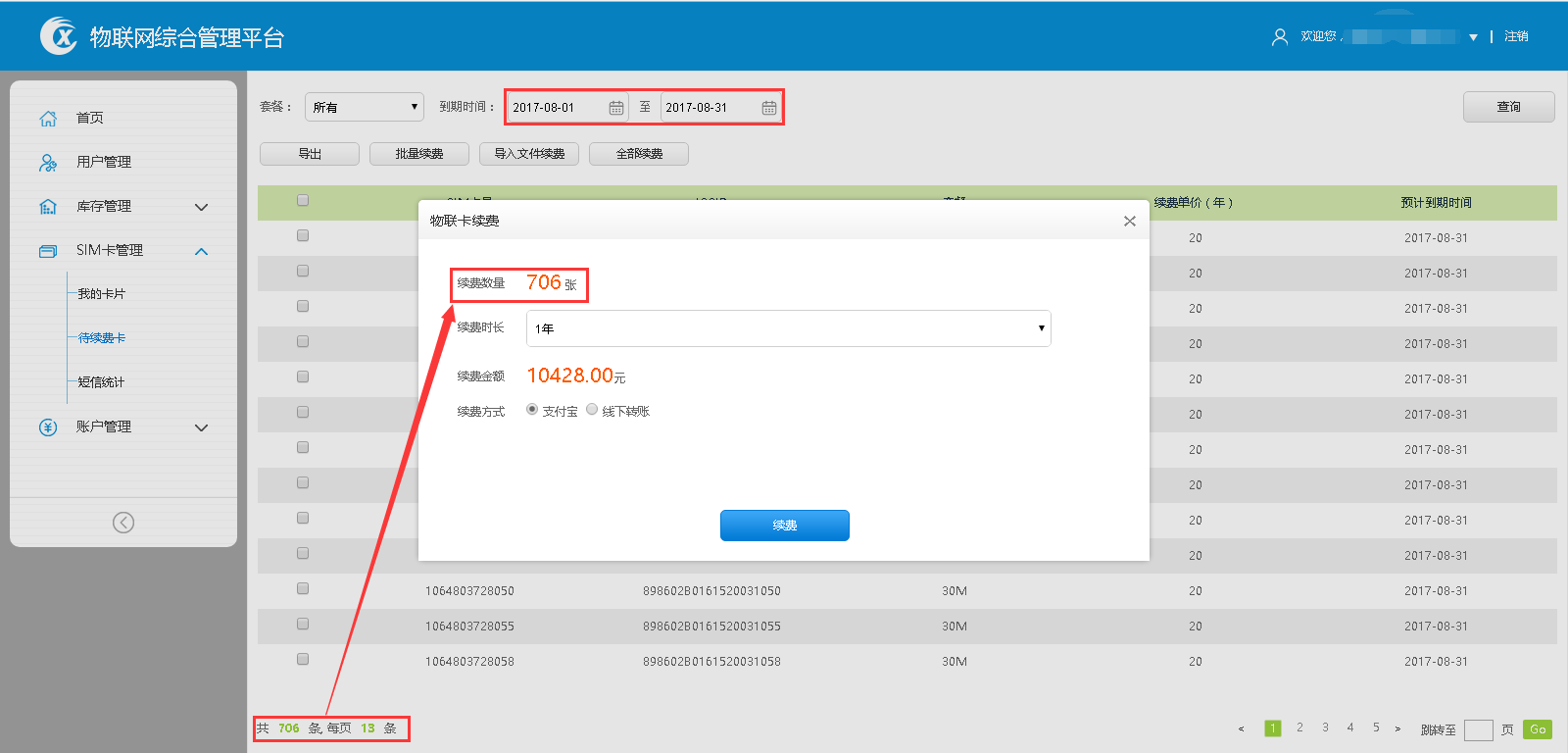
Task: Close the 物联卡续费 dialog
Action: 1130,222
